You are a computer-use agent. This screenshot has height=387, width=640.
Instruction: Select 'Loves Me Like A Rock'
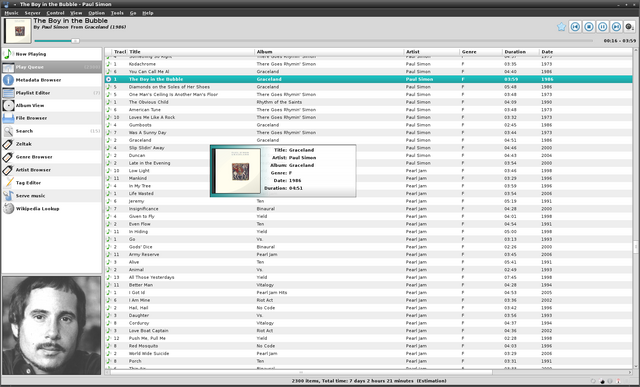point(369,117)
